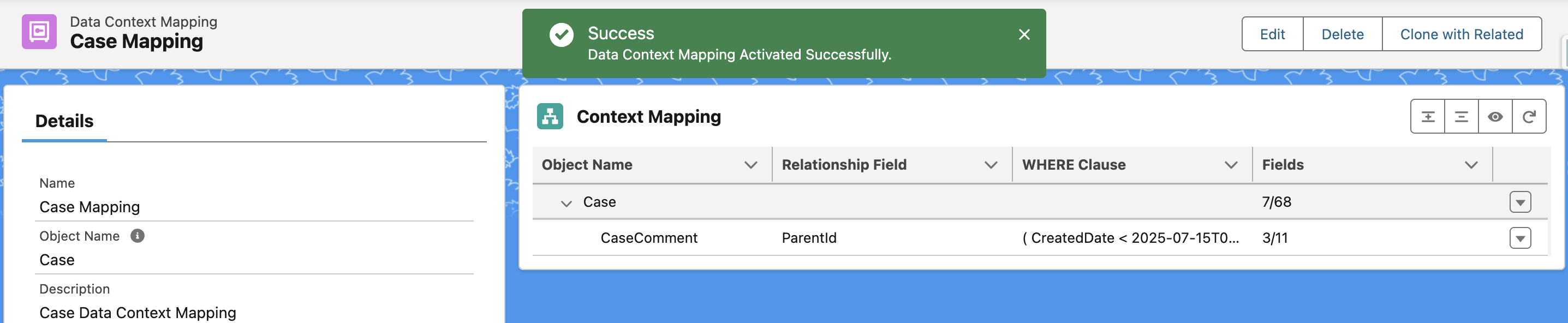Click the collapse all rows icon
The height and width of the screenshot is (323, 1568).
[x=1461, y=117]
